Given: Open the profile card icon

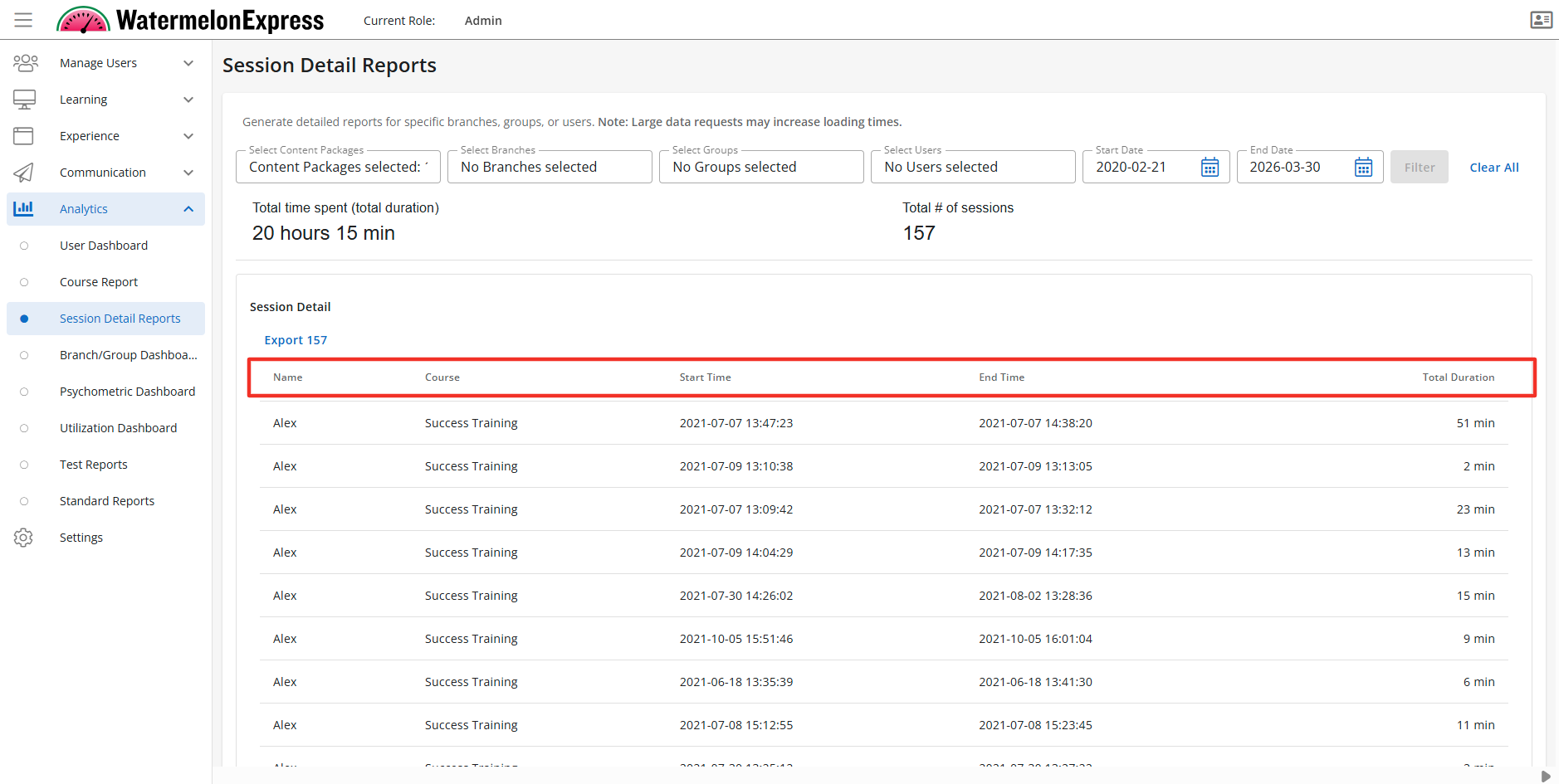Looking at the screenshot, I should point(1541,20).
